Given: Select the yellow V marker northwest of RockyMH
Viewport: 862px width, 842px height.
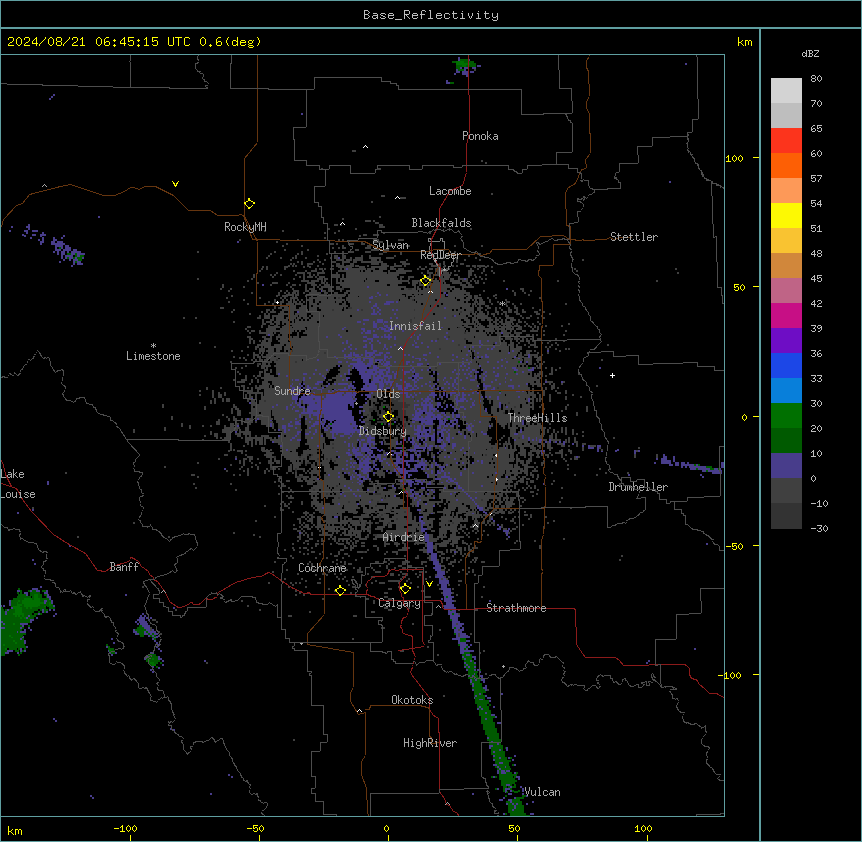Looking at the screenshot, I should click(x=175, y=184).
